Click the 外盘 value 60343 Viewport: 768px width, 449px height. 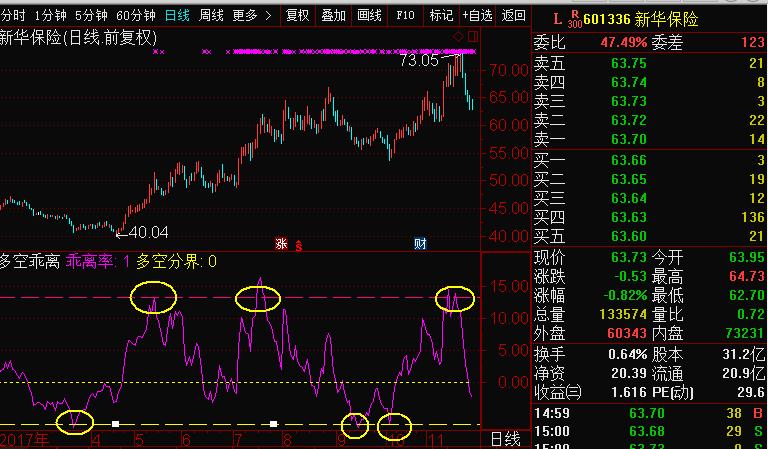point(626,334)
